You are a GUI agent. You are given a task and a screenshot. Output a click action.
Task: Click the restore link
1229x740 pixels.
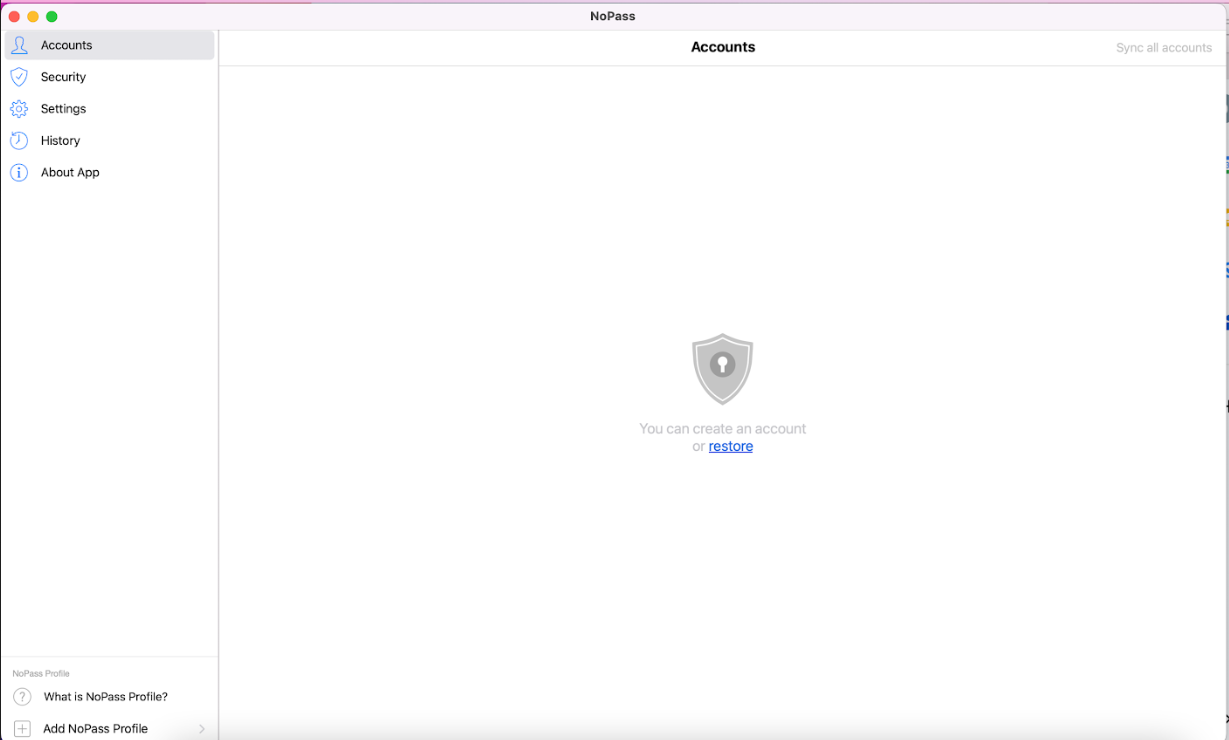(x=731, y=447)
